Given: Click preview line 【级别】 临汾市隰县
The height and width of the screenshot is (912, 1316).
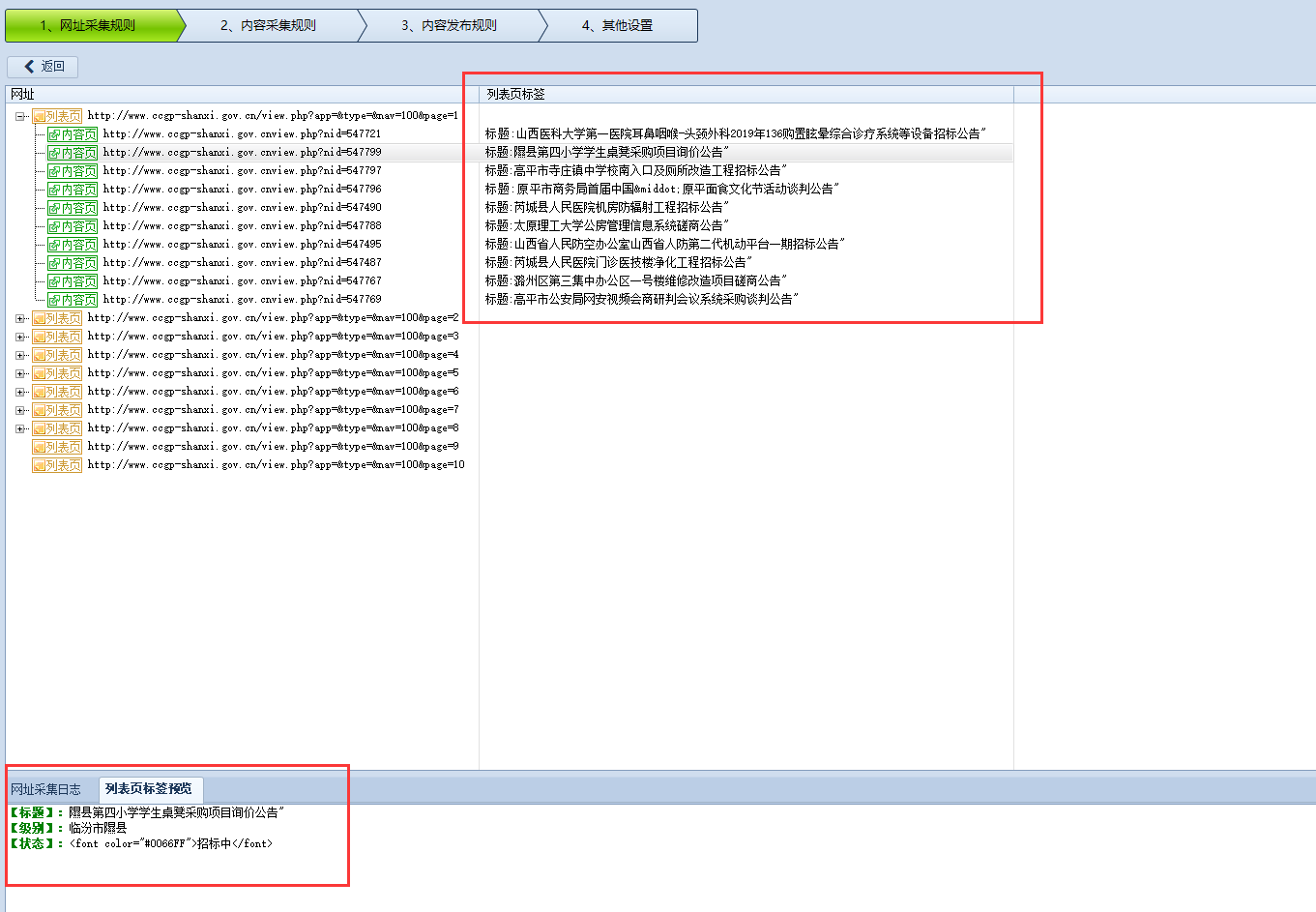Looking at the screenshot, I should [x=68, y=828].
